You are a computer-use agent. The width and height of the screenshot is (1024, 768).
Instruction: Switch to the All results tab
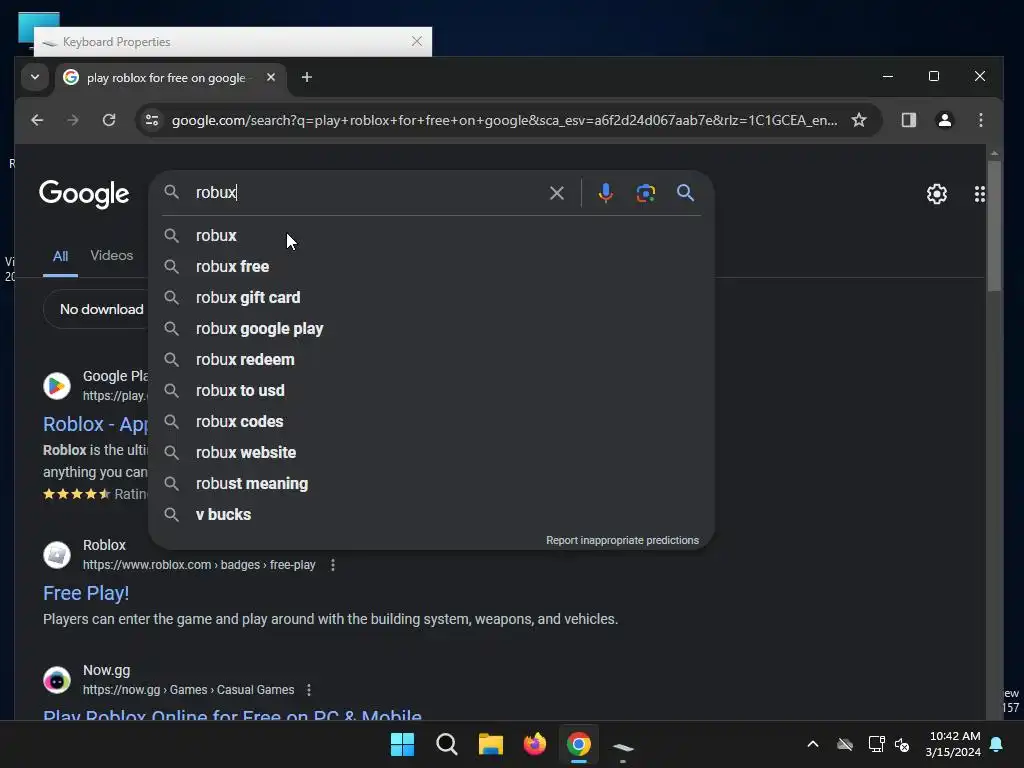pyautogui.click(x=60, y=256)
